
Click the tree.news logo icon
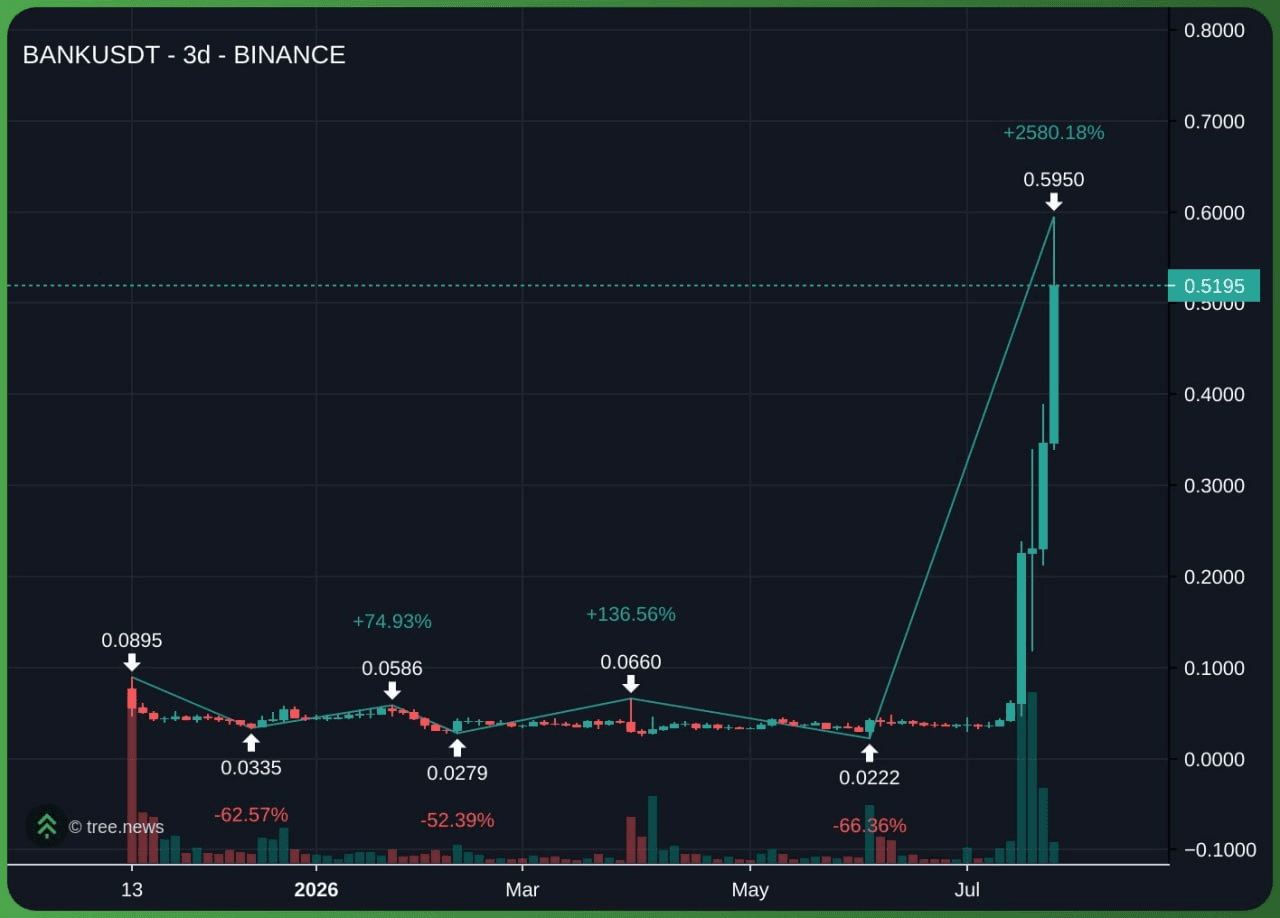[x=46, y=826]
